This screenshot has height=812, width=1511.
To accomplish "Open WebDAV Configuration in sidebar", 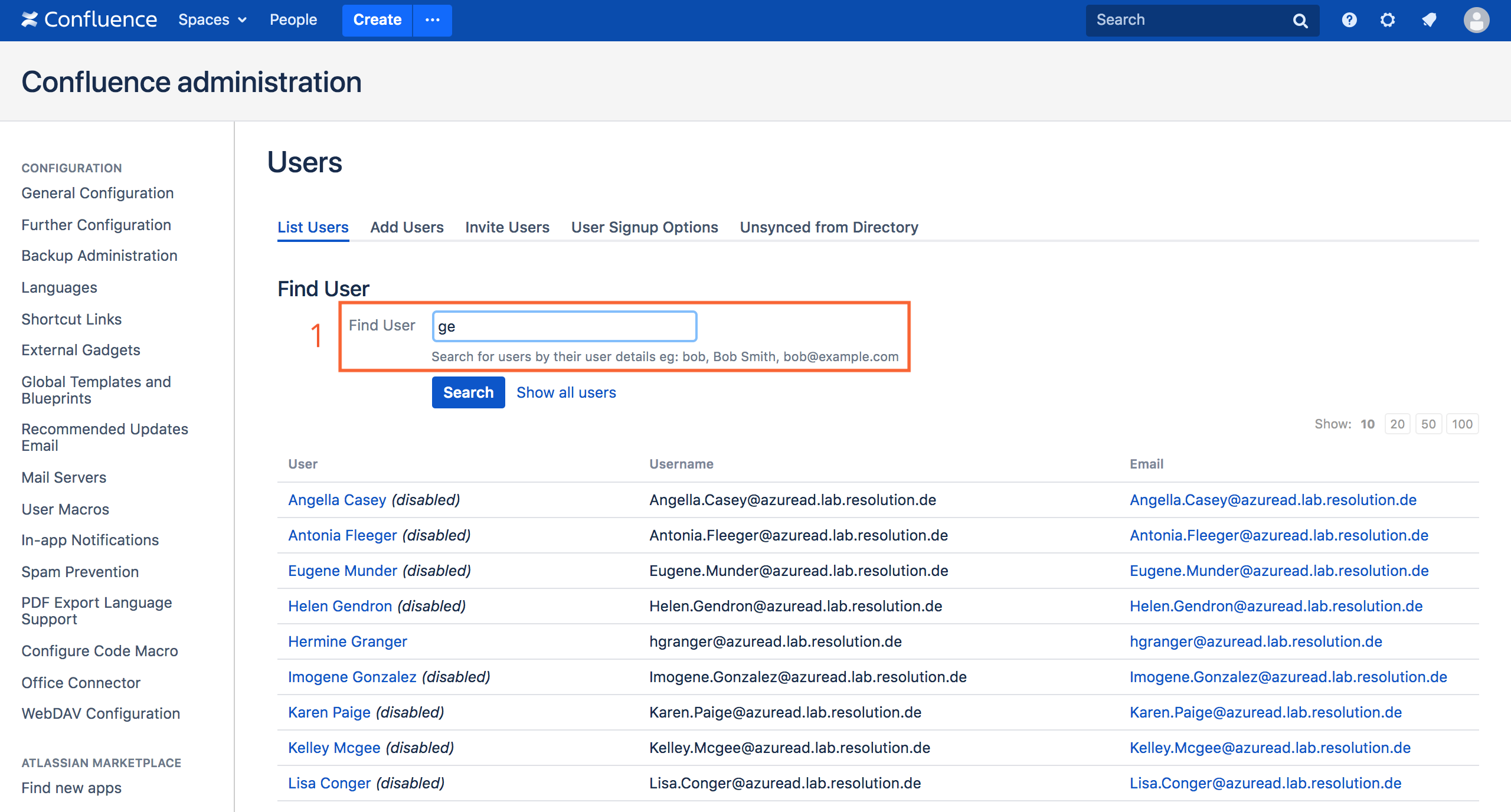I will click(x=100, y=713).
